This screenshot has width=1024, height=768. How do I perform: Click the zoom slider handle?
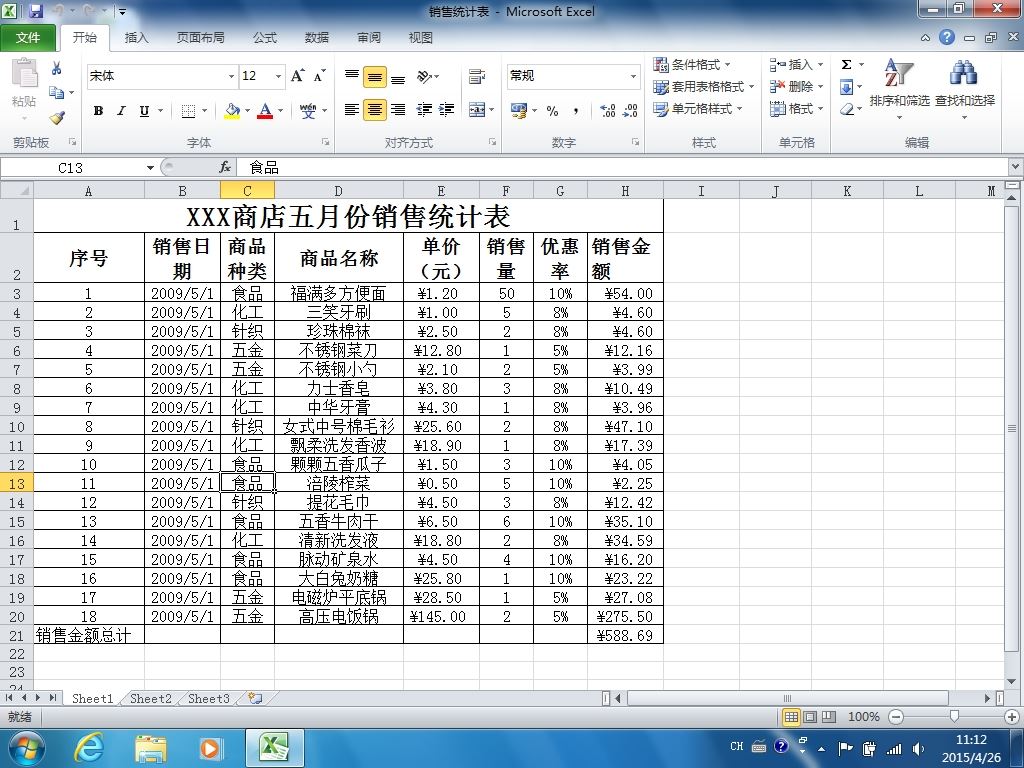tap(954, 717)
